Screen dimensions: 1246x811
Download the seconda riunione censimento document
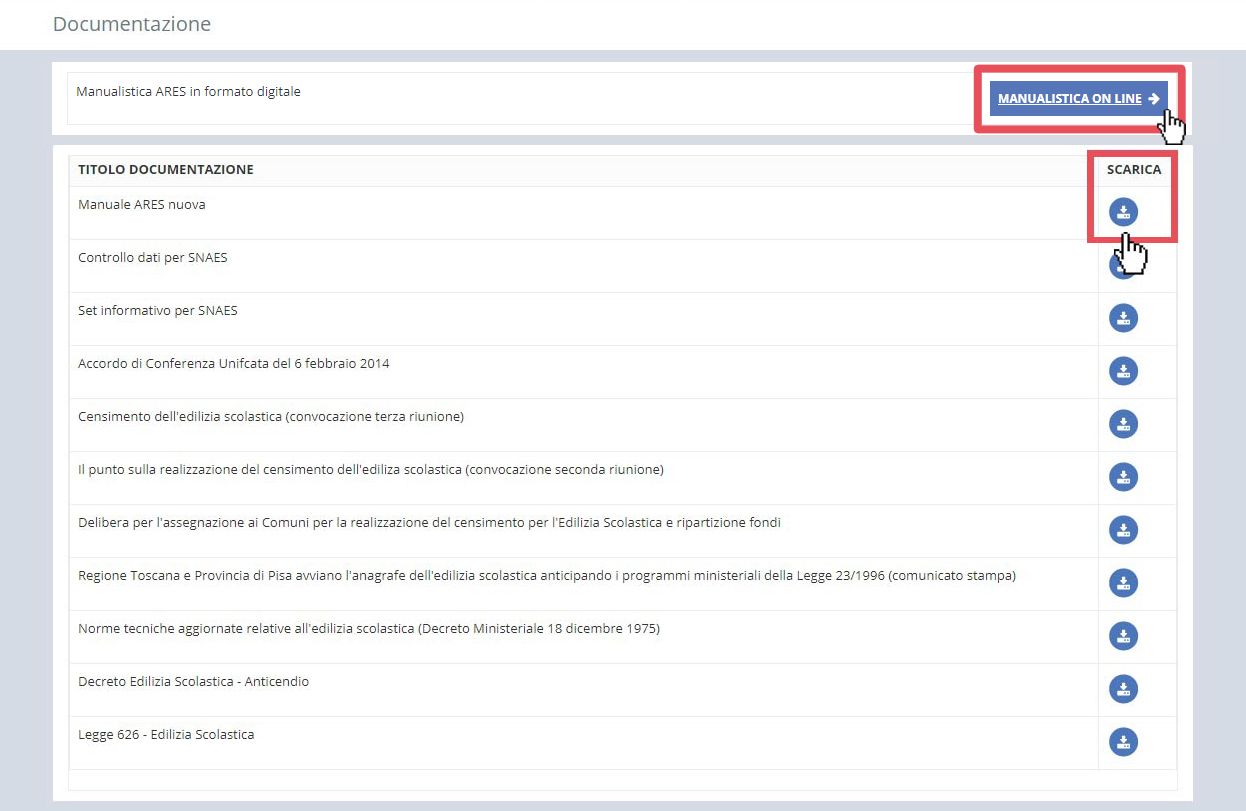(x=1123, y=477)
